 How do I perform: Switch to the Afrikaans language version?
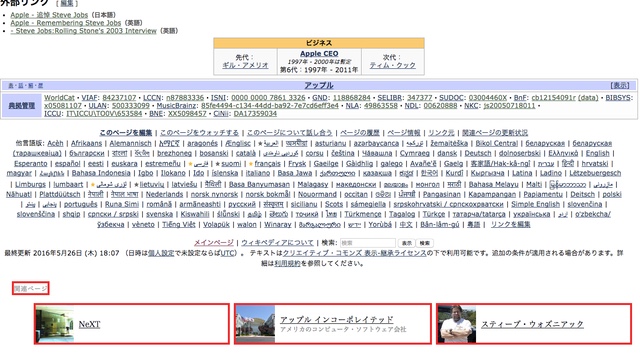(x=87, y=143)
